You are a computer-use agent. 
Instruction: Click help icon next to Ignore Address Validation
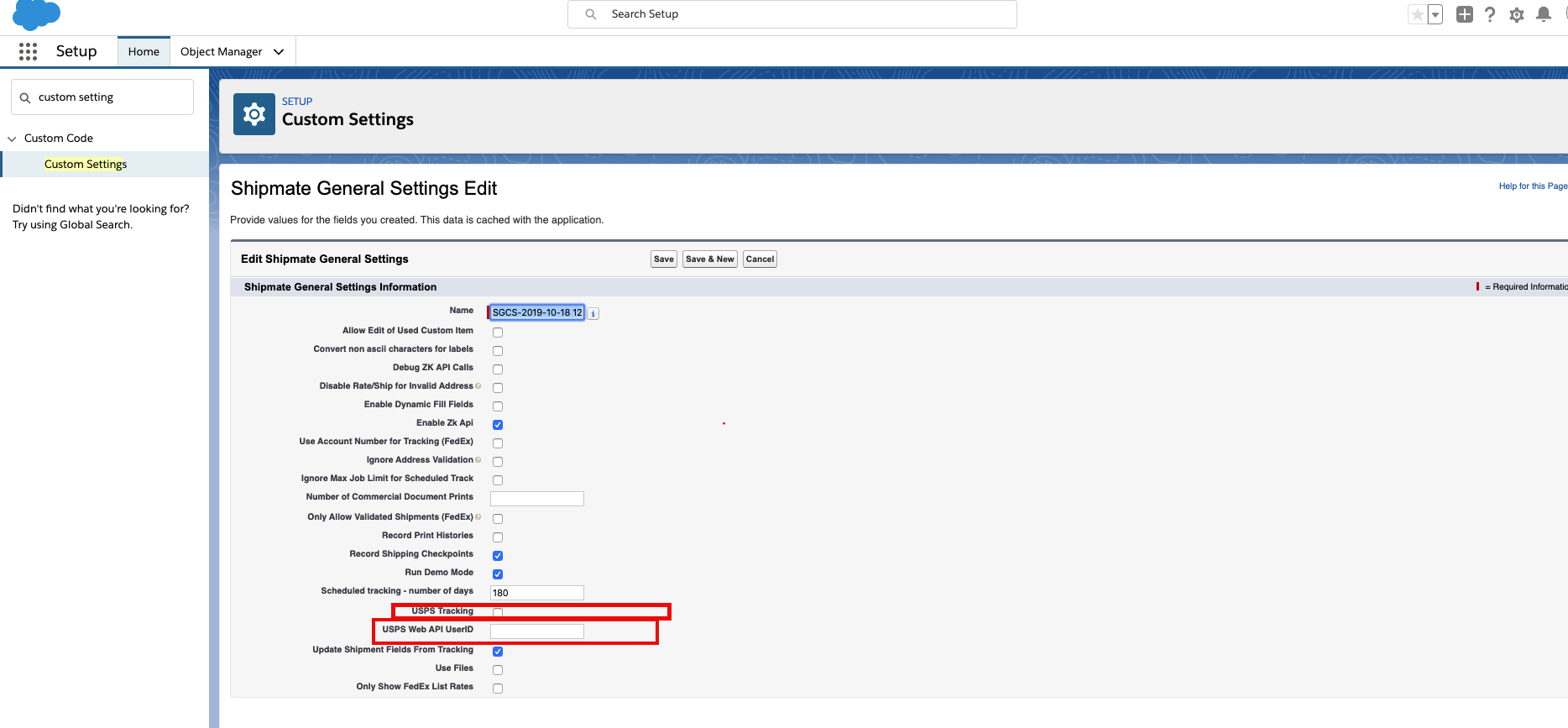pyautogui.click(x=478, y=460)
